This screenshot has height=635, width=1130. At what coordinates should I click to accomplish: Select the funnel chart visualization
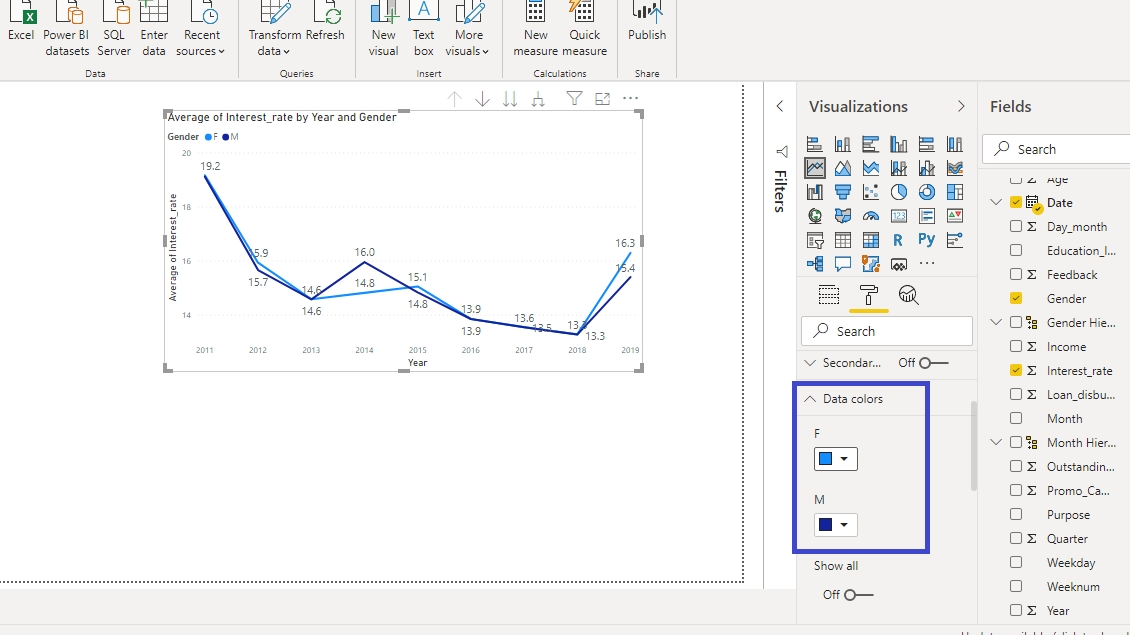point(842,192)
